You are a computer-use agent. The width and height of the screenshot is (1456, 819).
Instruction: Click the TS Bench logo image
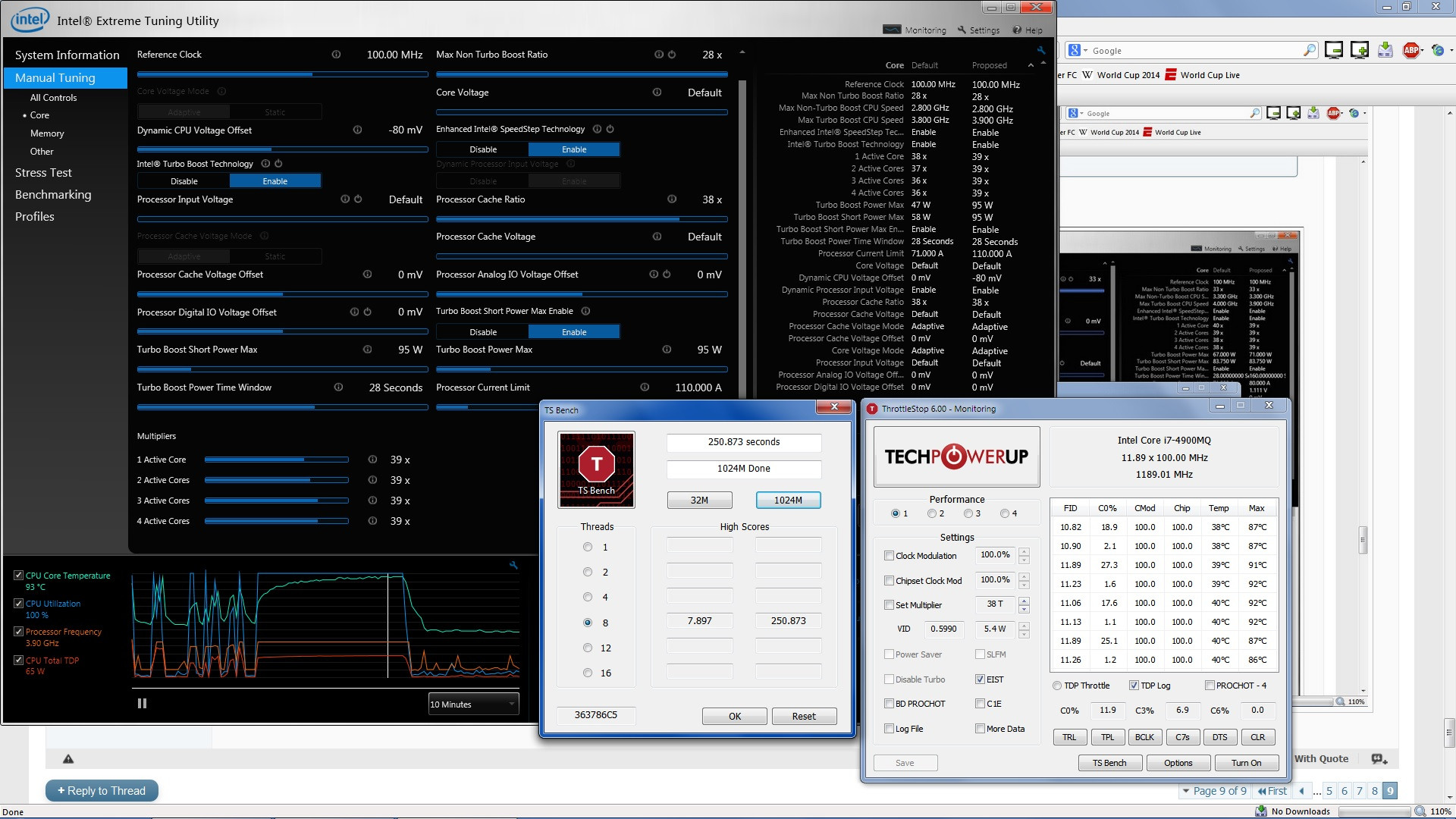(x=597, y=470)
